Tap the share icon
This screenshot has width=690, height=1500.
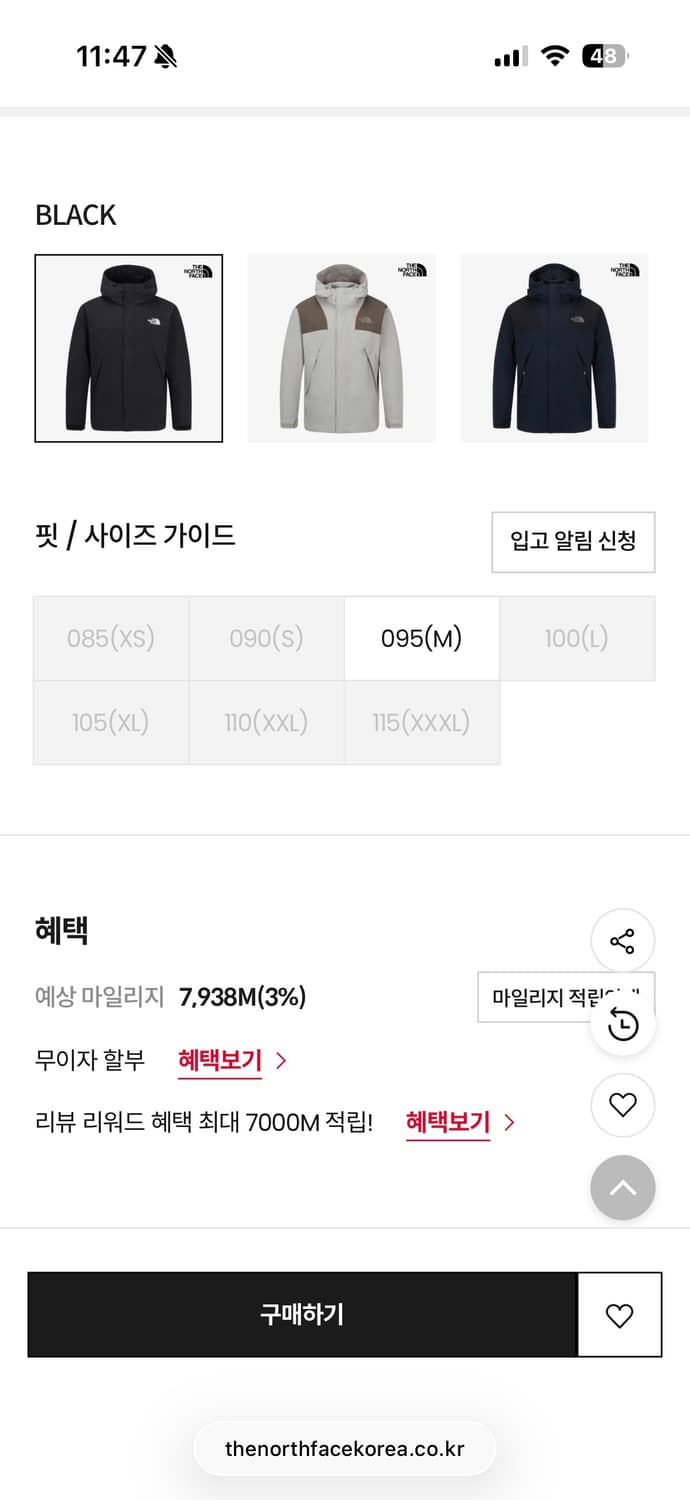pos(623,940)
